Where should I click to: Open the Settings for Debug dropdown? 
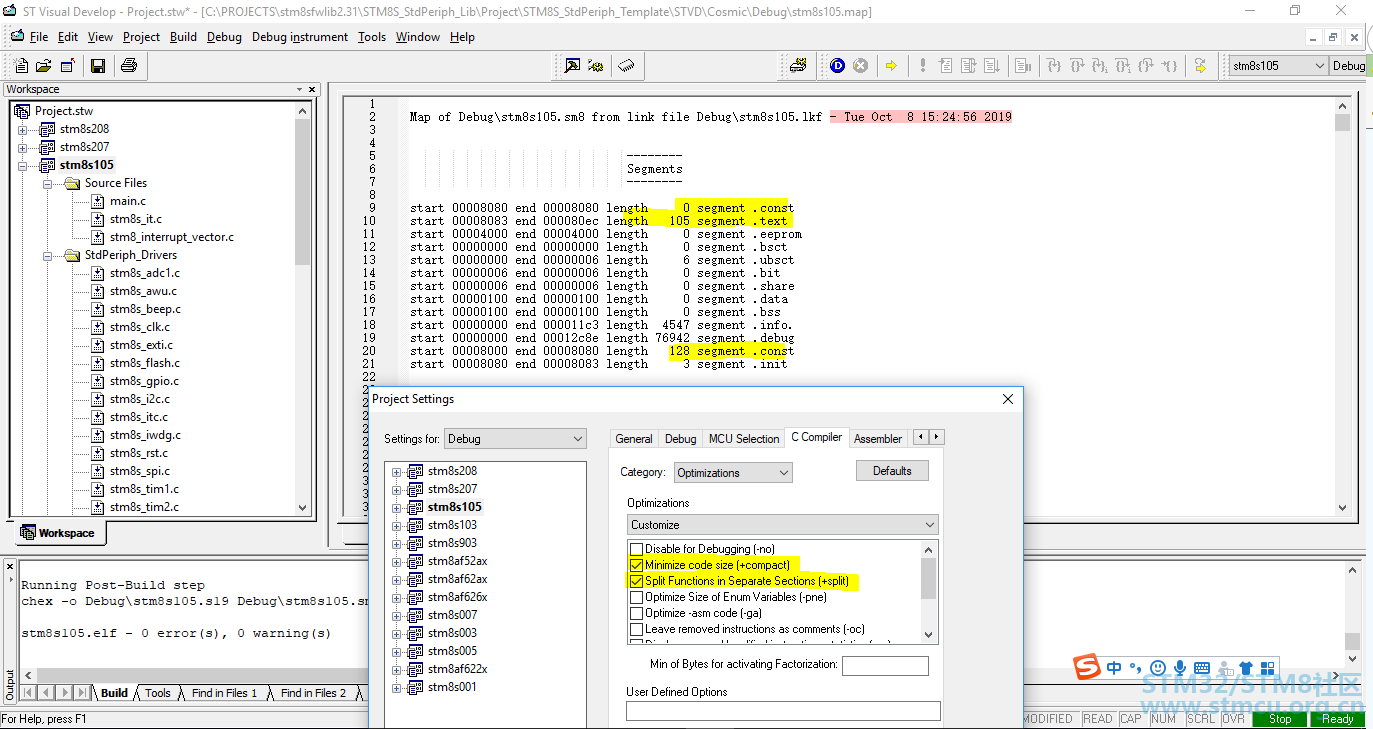[x=515, y=439]
